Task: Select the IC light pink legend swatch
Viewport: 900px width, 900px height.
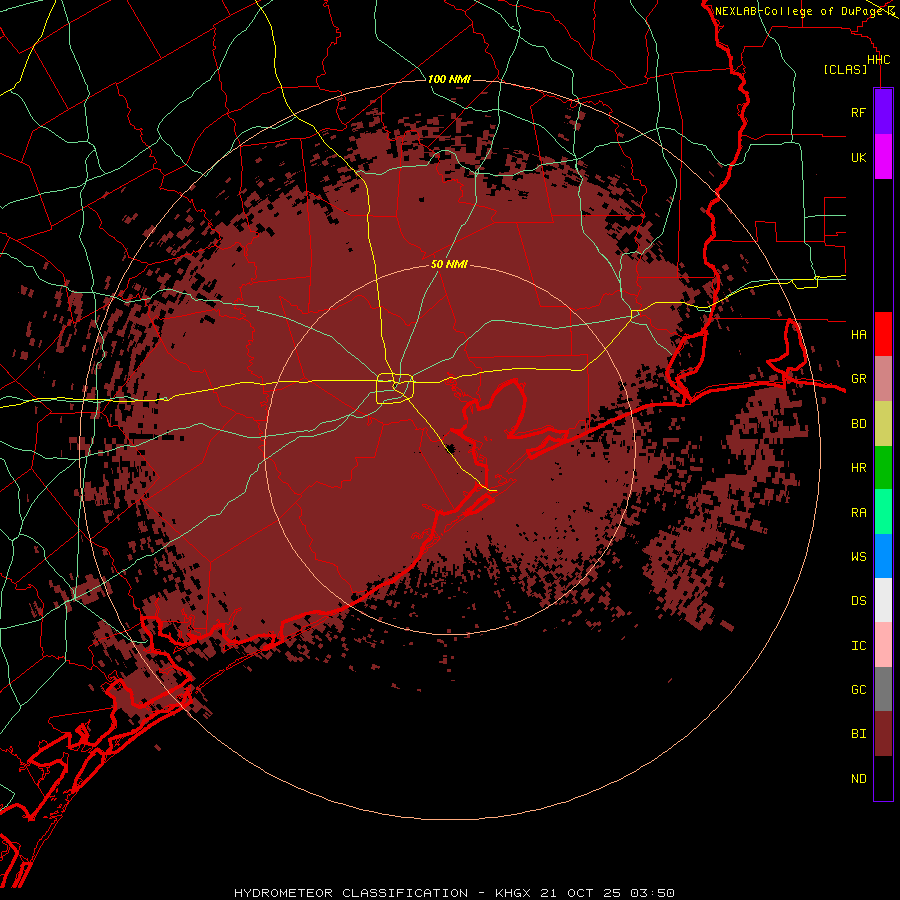Action: click(883, 645)
